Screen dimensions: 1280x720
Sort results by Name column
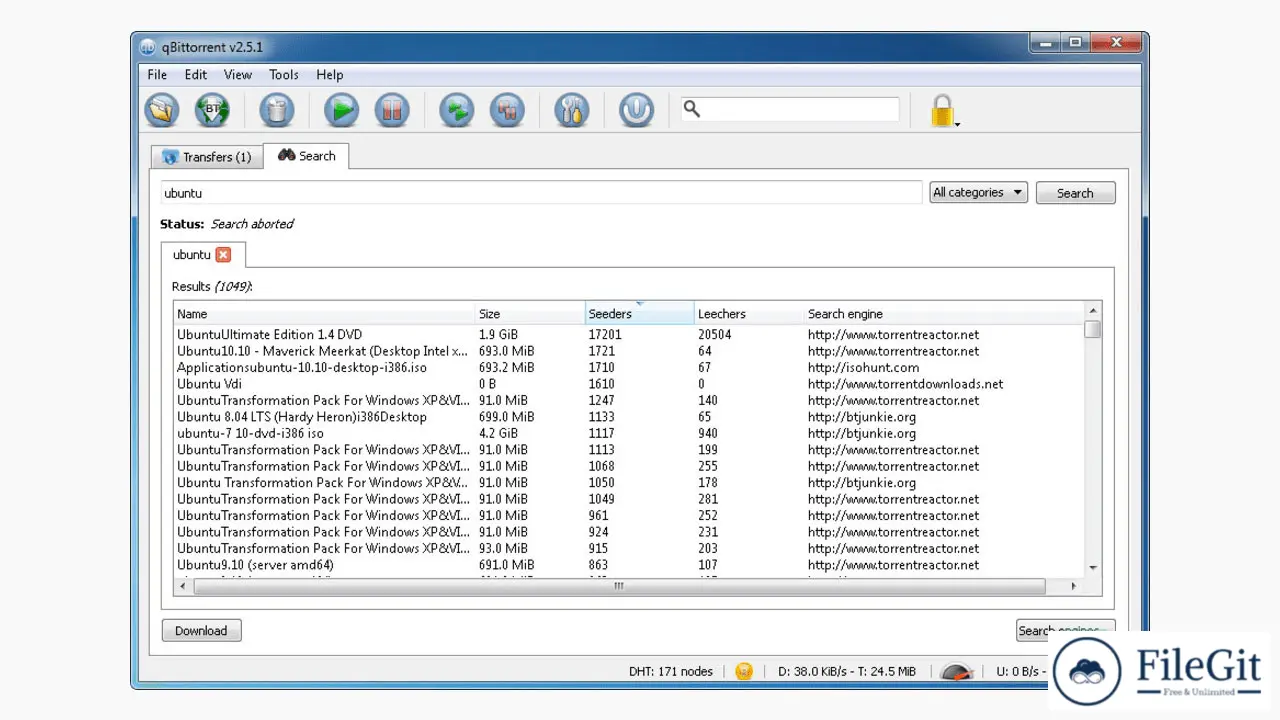point(324,314)
